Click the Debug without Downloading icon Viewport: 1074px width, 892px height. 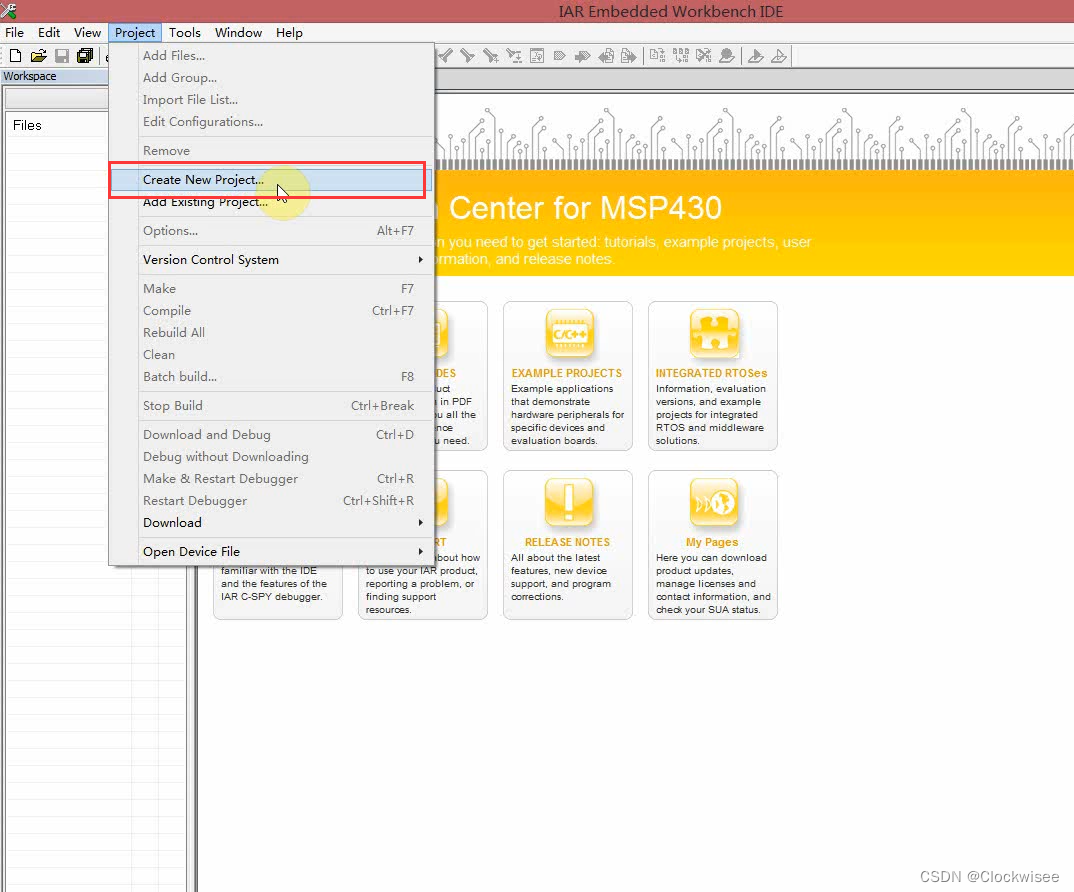[x=779, y=56]
